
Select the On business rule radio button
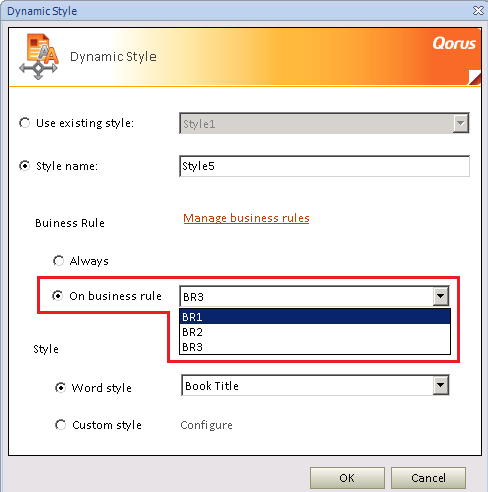coord(58,296)
